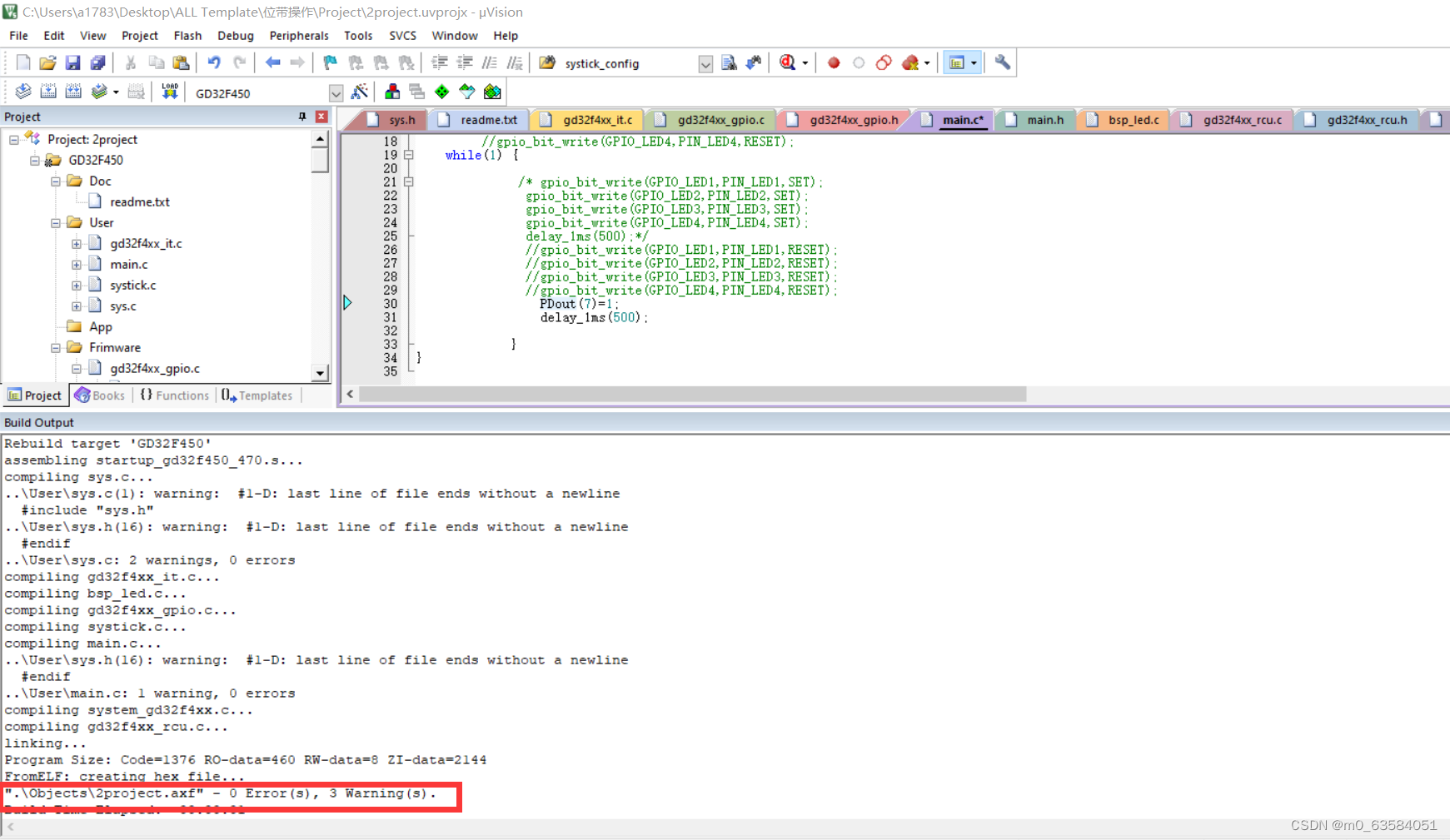Image resolution: width=1450 pixels, height=840 pixels.
Task: Open Options for Target dialog
Action: tap(359, 92)
